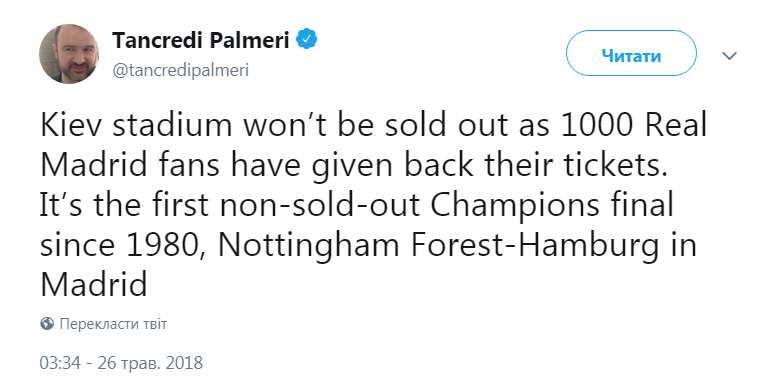Open the @tancredipalmeri handle link
The height and width of the screenshot is (384, 772).
pyautogui.click(x=181, y=70)
